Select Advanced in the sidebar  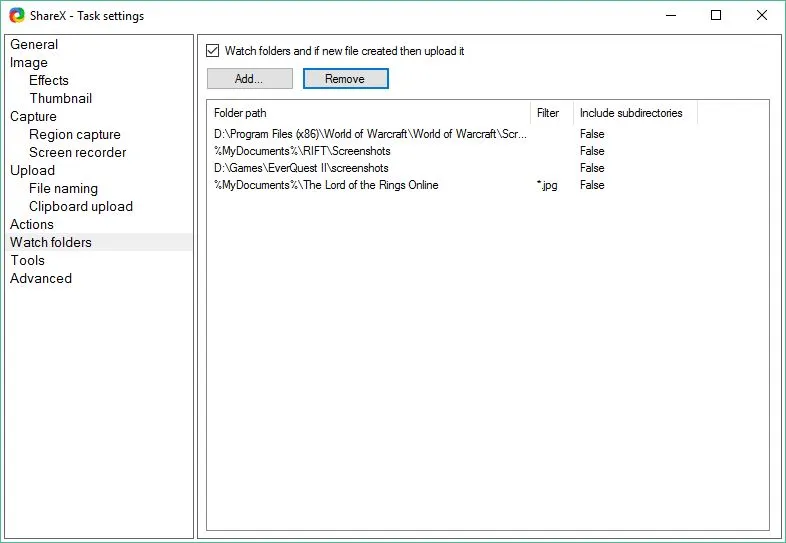pyautogui.click(x=41, y=278)
